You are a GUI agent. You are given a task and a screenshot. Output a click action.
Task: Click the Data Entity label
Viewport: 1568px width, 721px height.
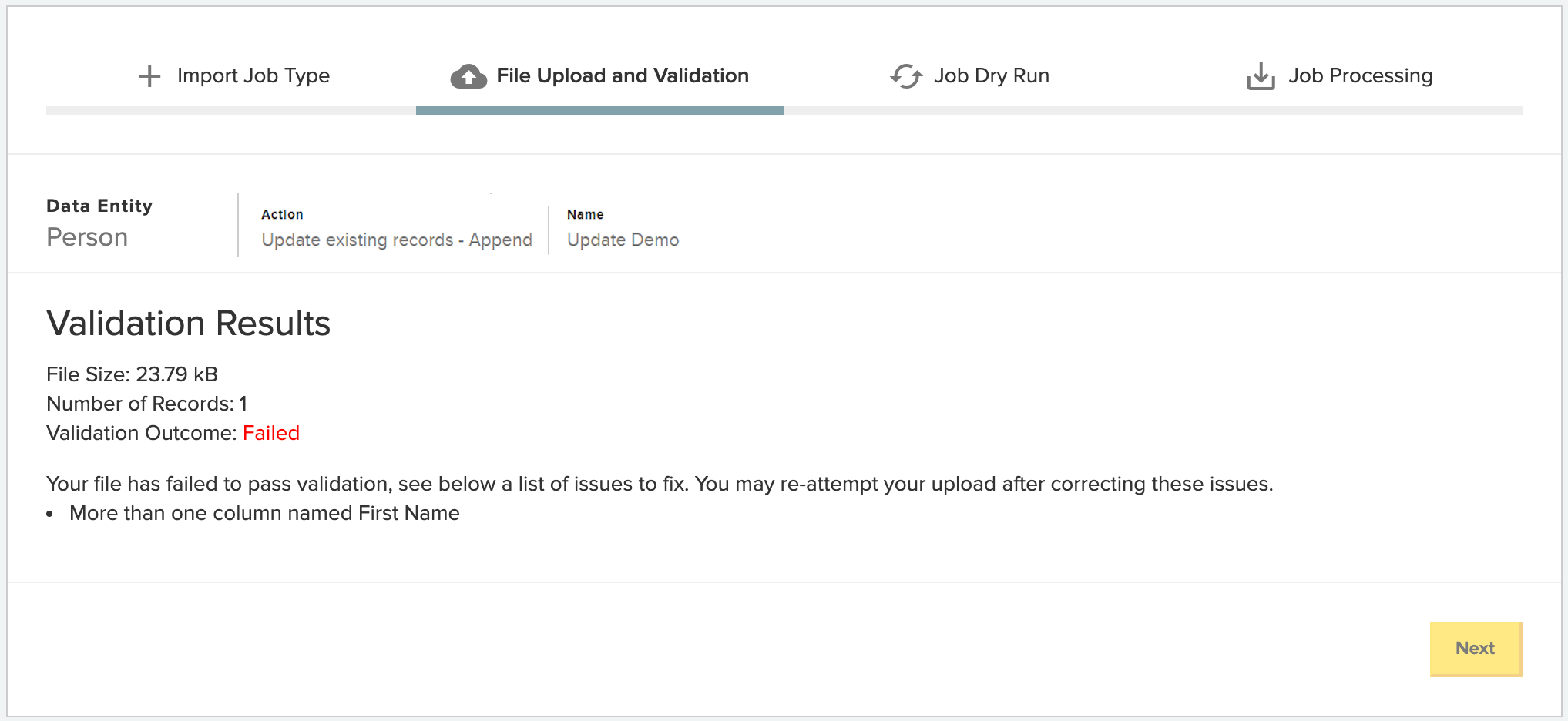click(x=99, y=206)
